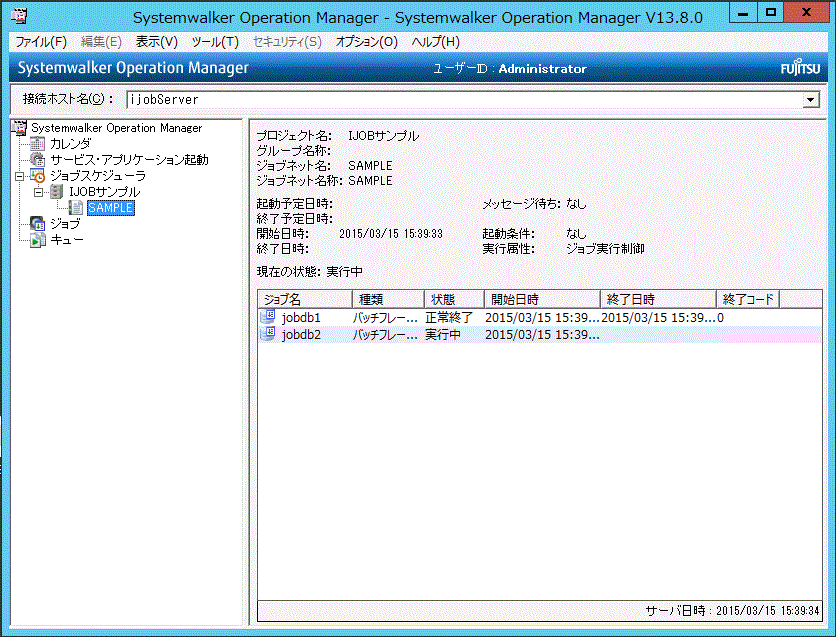The height and width of the screenshot is (637, 836).
Task: Select the ジョブスケジューラ tree item
Action: [98, 175]
